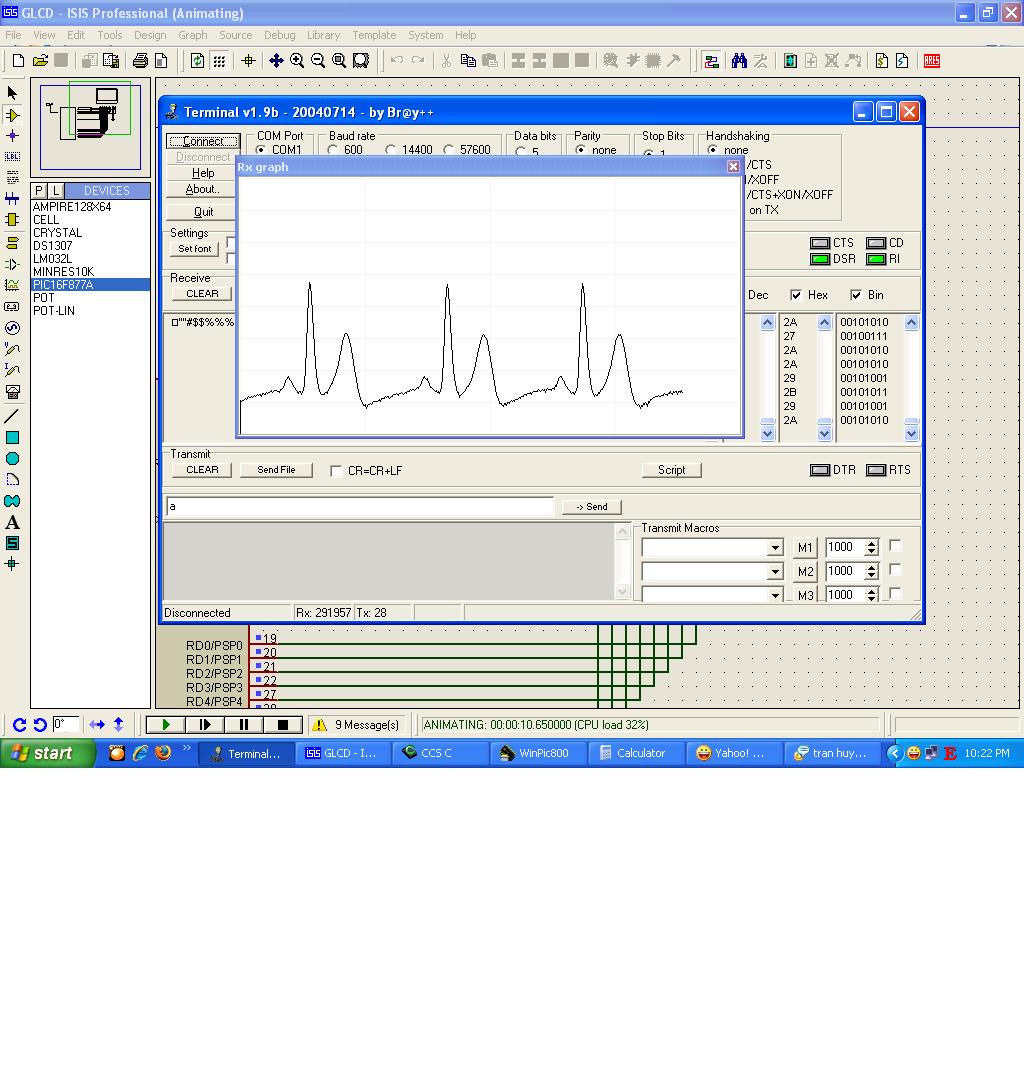Toggle the grid dots icon
This screenshot has width=1024, height=1071.
[x=219, y=61]
